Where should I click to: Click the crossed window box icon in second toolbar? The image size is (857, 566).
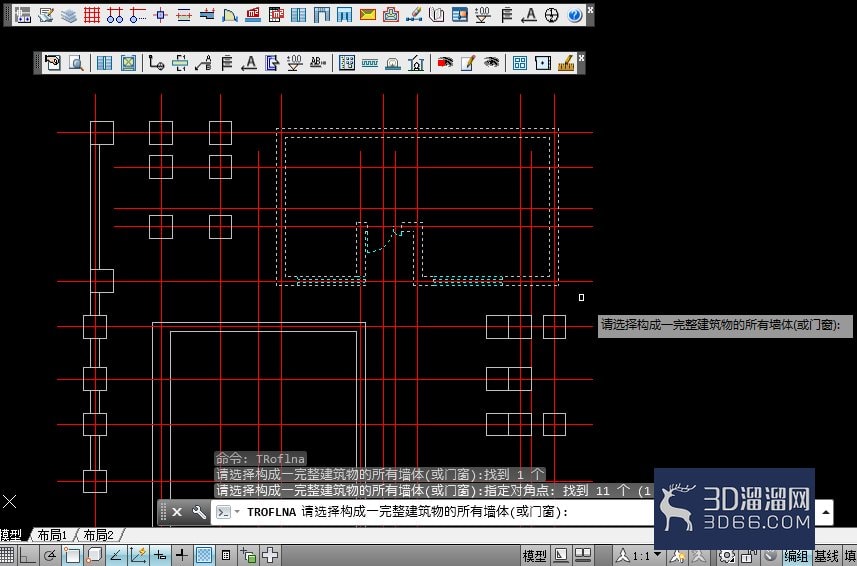[128, 63]
